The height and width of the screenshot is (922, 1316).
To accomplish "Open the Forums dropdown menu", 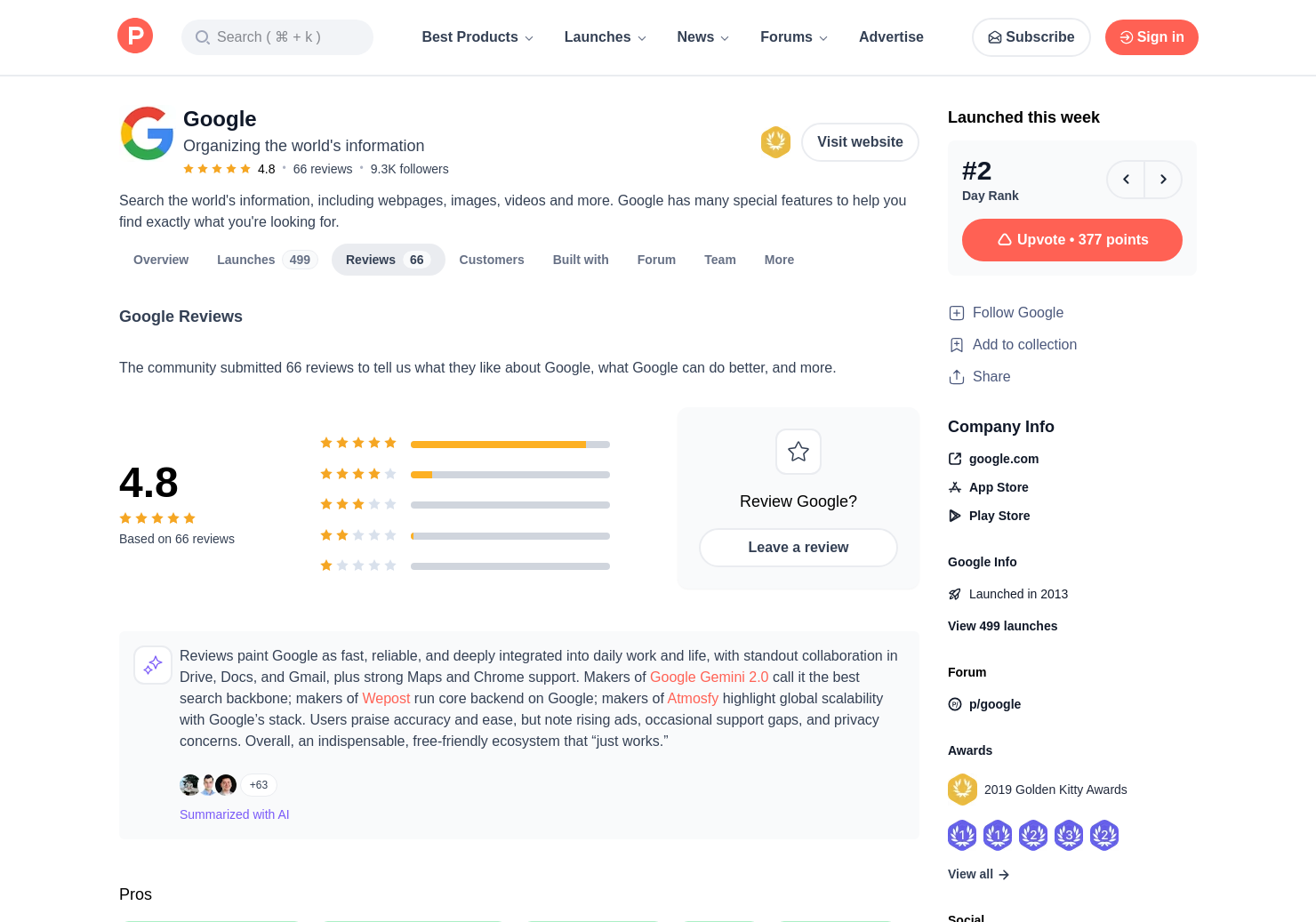I will click(x=793, y=37).
